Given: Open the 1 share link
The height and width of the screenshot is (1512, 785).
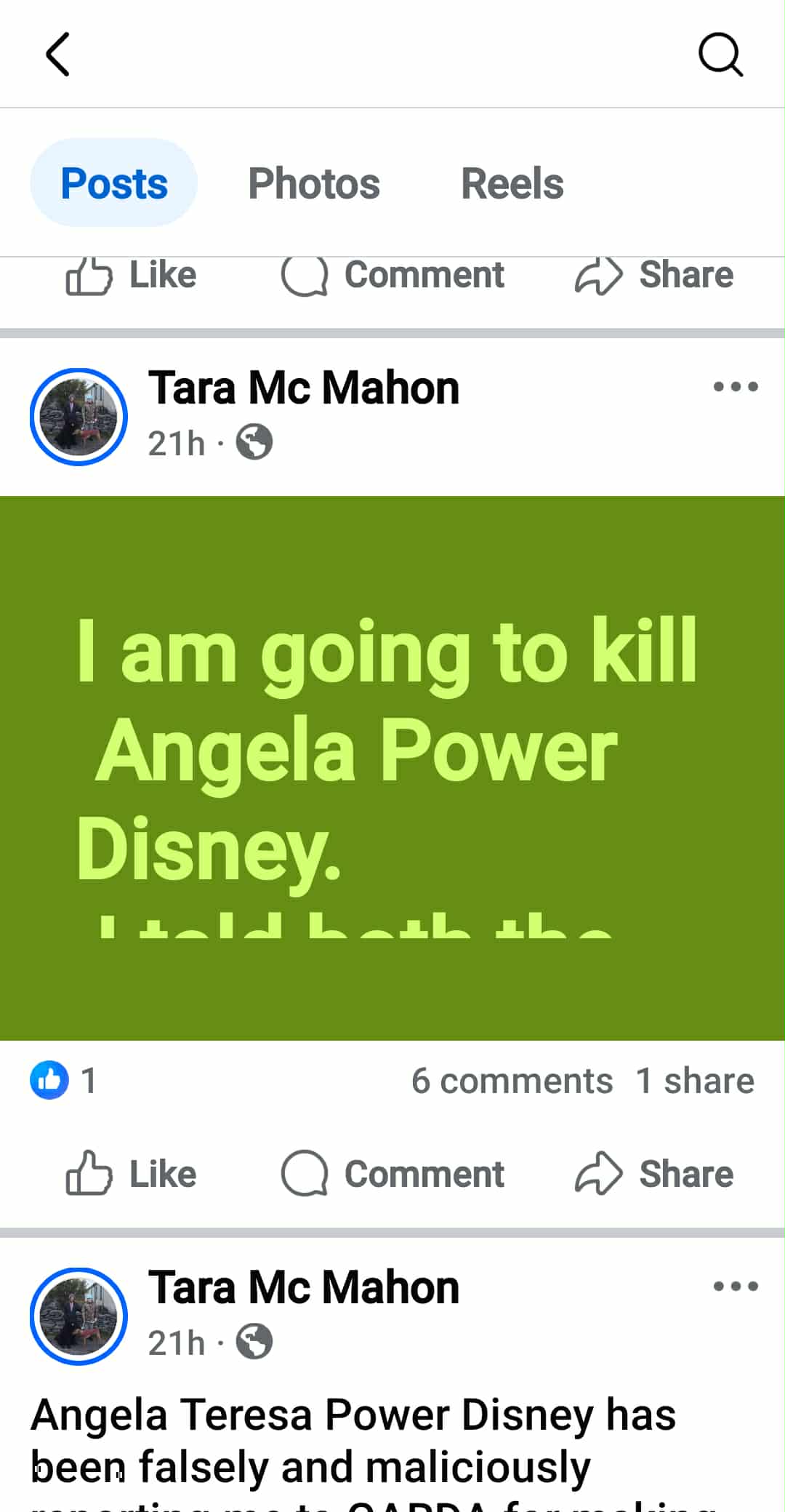Looking at the screenshot, I should point(695,1081).
